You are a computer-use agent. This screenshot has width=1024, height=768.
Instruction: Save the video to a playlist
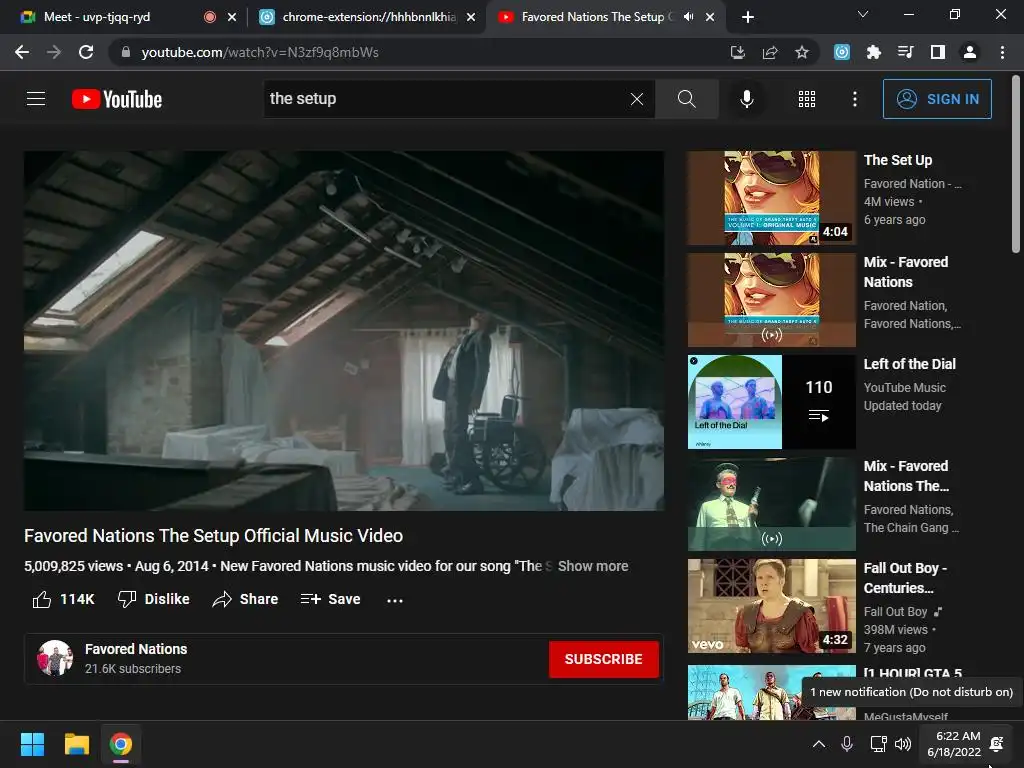(330, 599)
